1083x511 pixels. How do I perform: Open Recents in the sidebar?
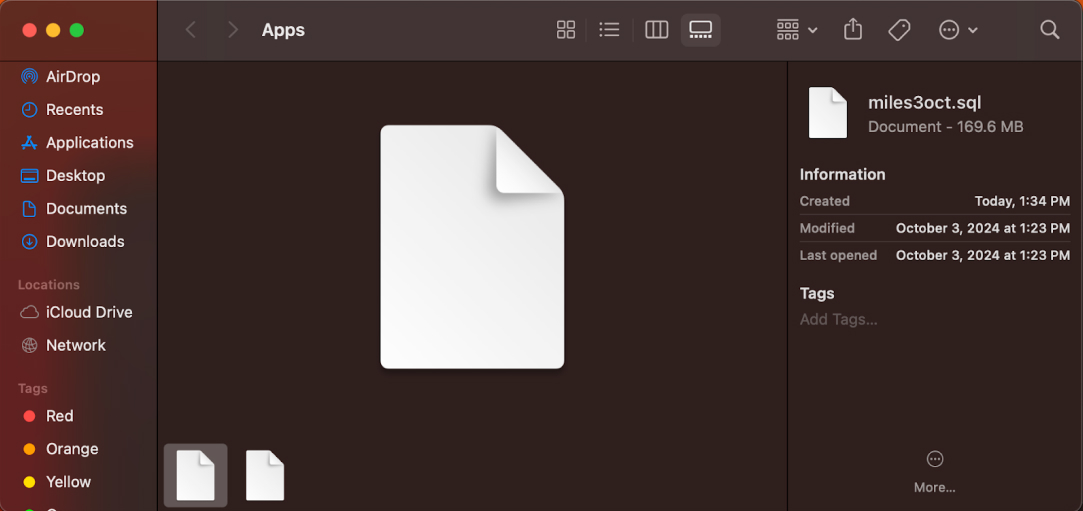click(x=74, y=110)
